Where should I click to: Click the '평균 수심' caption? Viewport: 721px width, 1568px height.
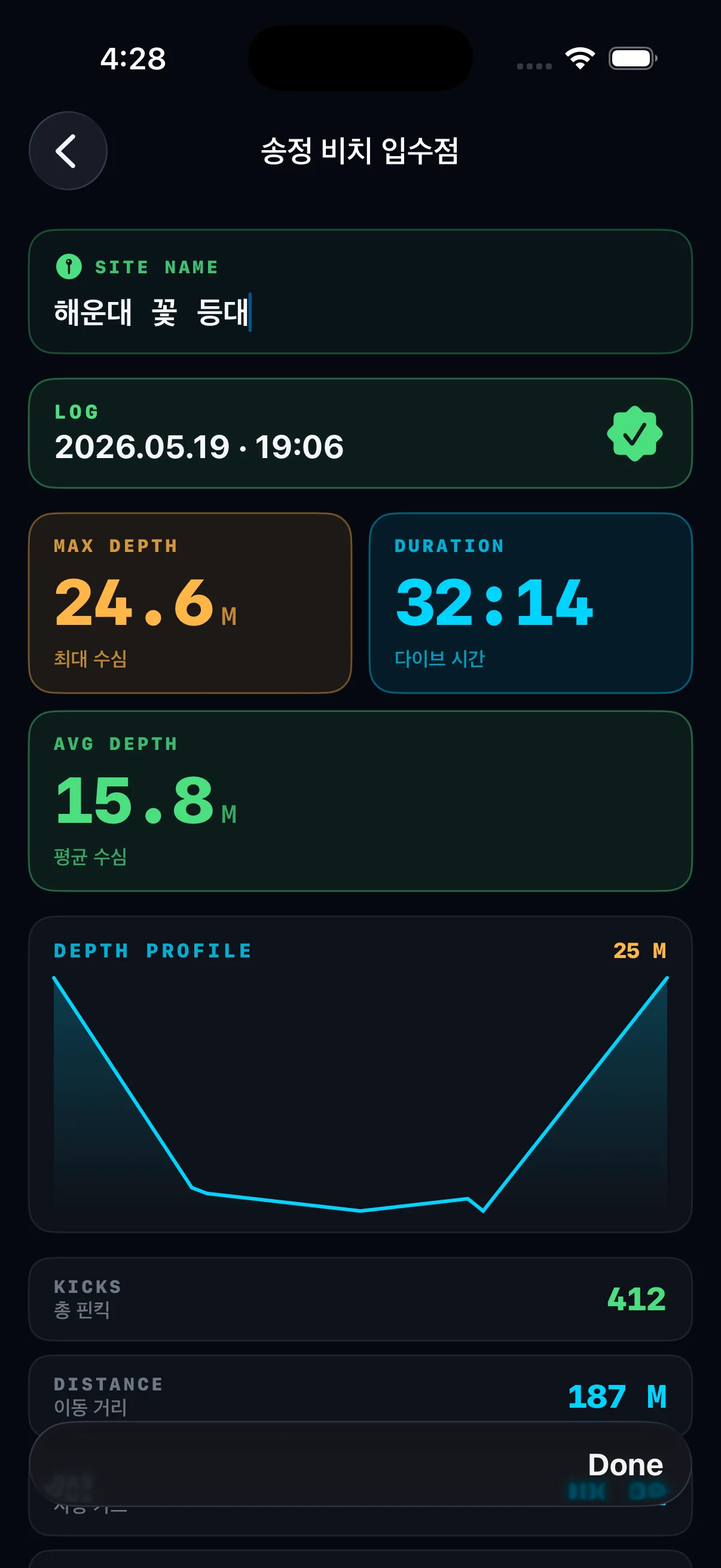(x=91, y=856)
